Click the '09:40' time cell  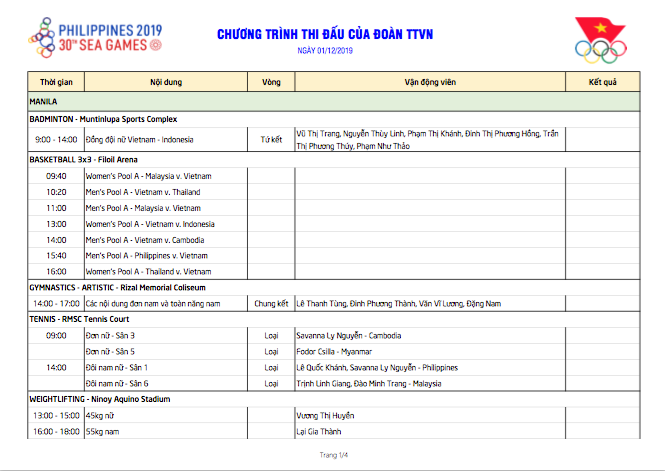pyautogui.click(x=56, y=176)
